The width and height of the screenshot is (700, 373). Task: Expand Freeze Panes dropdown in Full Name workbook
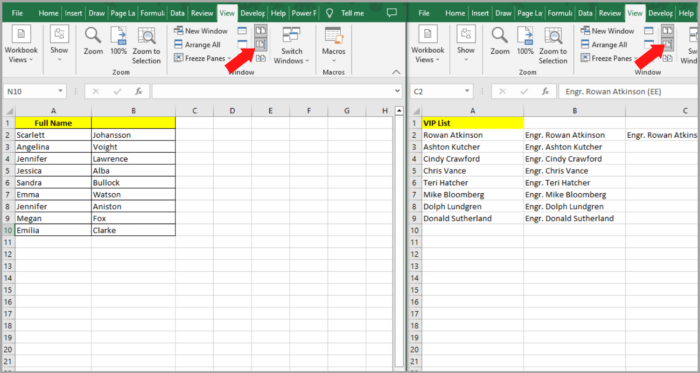(x=203, y=58)
